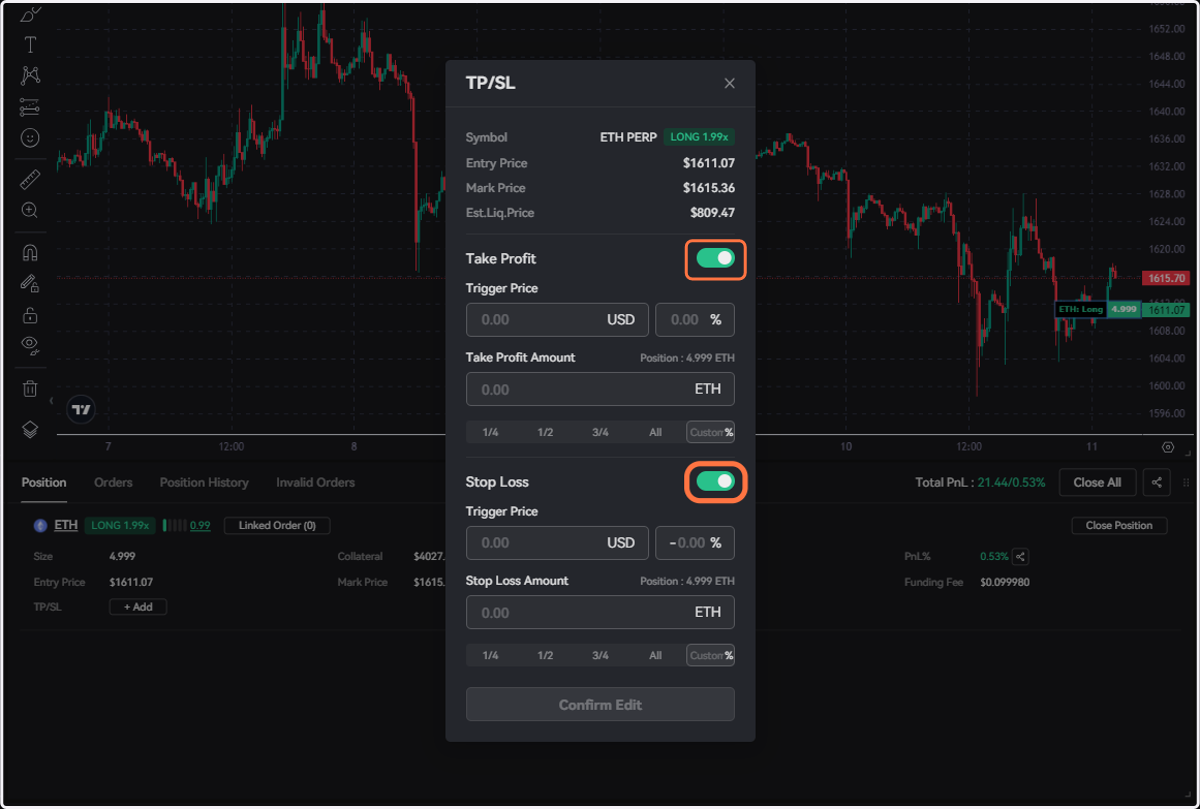Click the 1615.70 current price label
The image size is (1200, 809).
[1167, 278]
